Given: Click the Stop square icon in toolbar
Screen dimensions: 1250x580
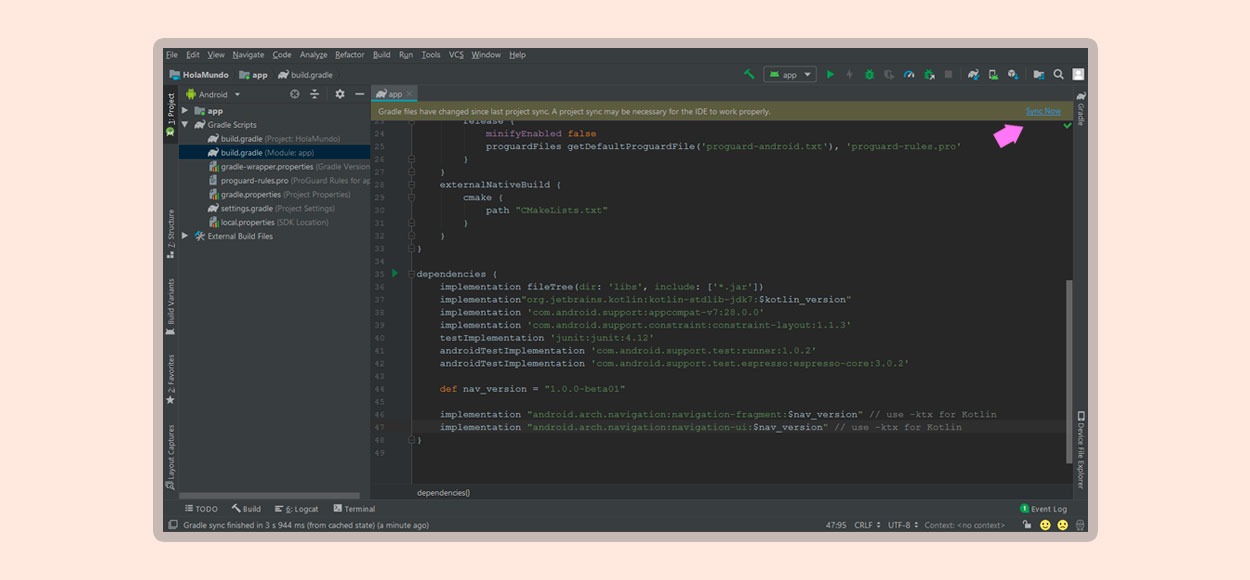Looking at the screenshot, I should pos(948,74).
